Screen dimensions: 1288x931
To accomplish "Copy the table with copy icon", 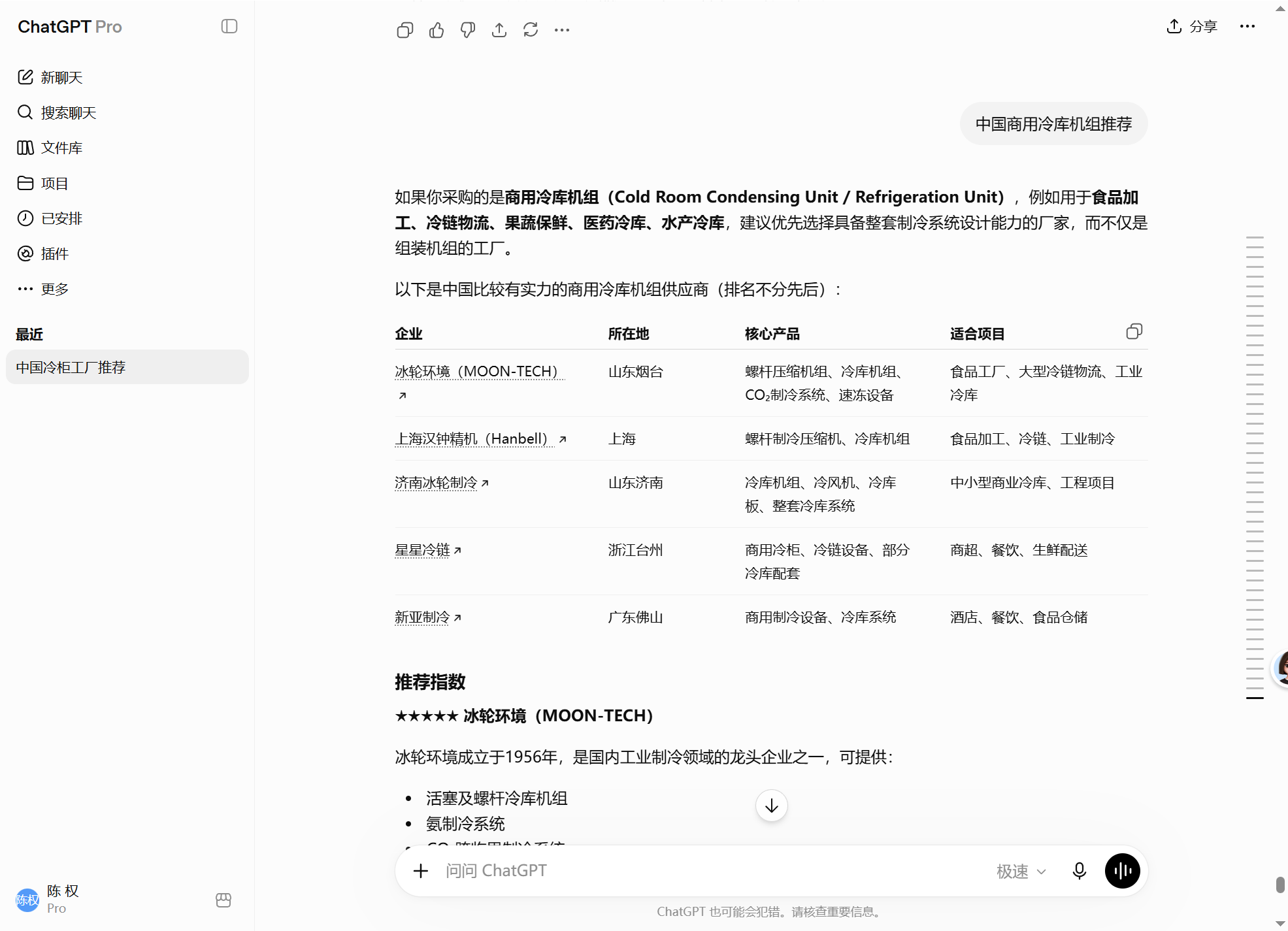I will [x=1134, y=332].
